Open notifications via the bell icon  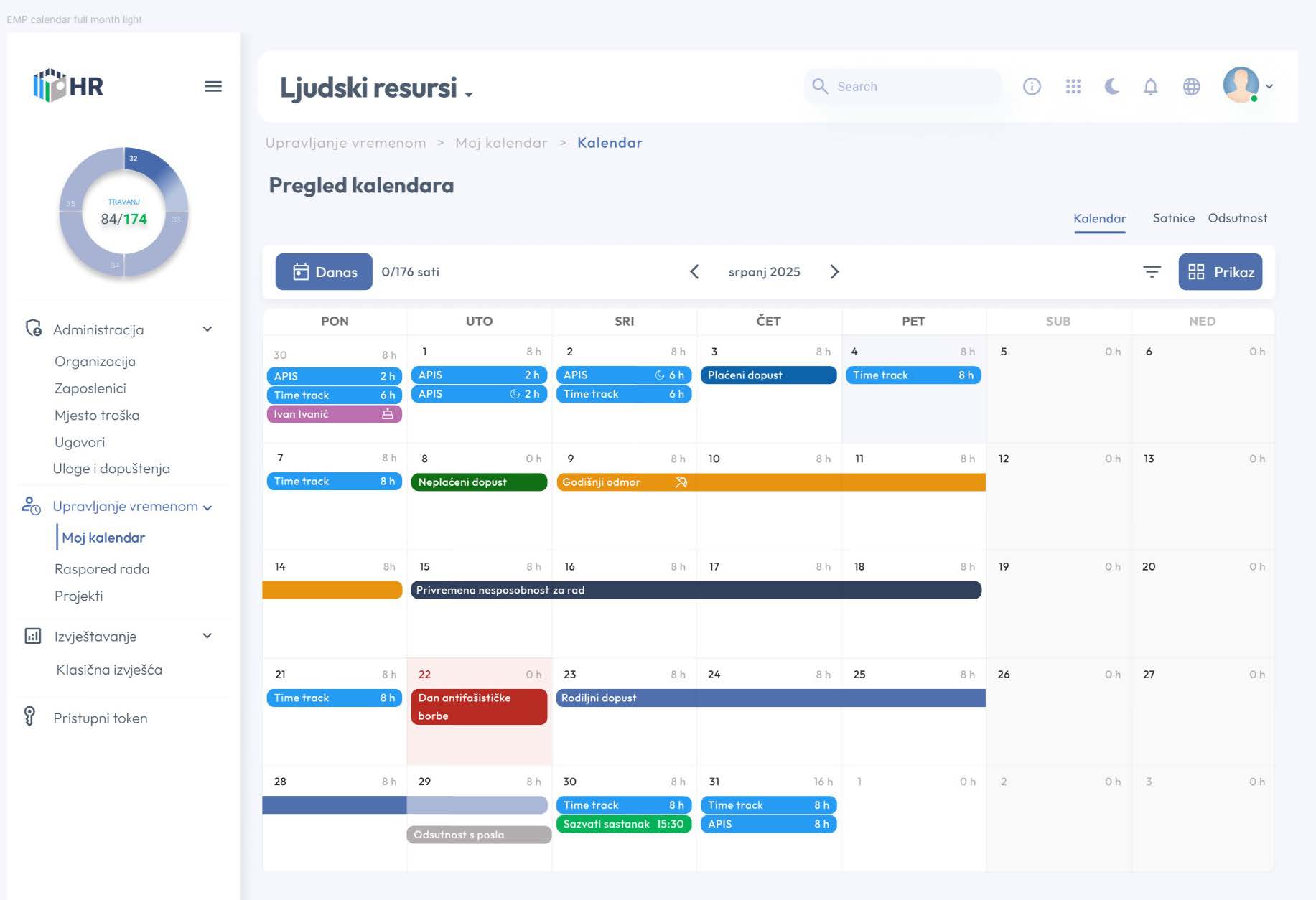1152,86
